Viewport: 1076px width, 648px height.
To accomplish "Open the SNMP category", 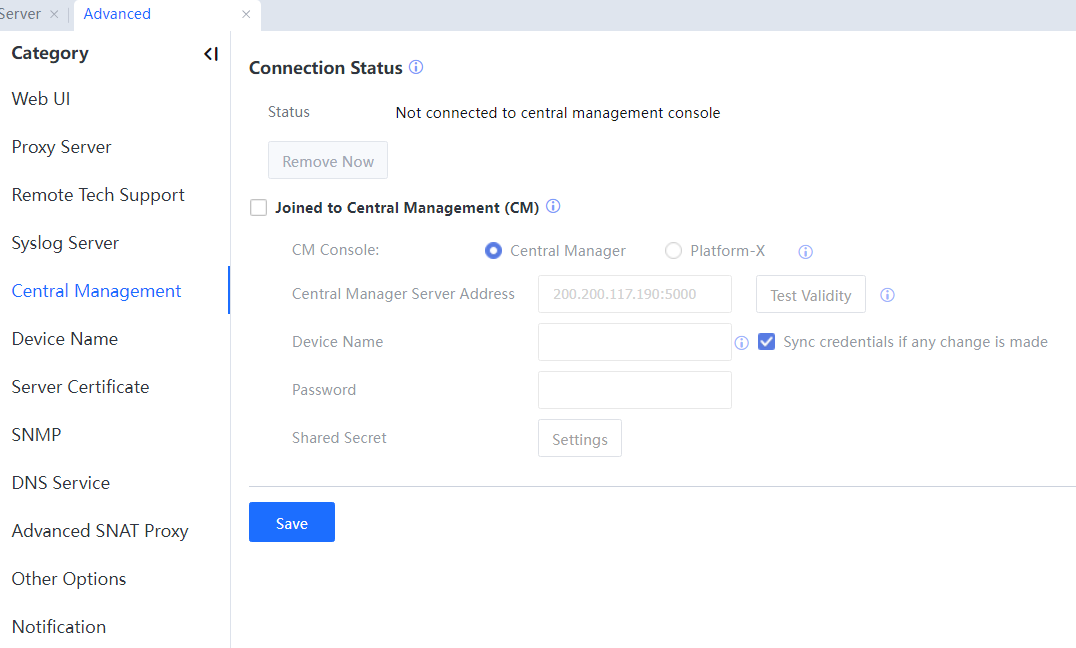I will [x=36, y=435].
